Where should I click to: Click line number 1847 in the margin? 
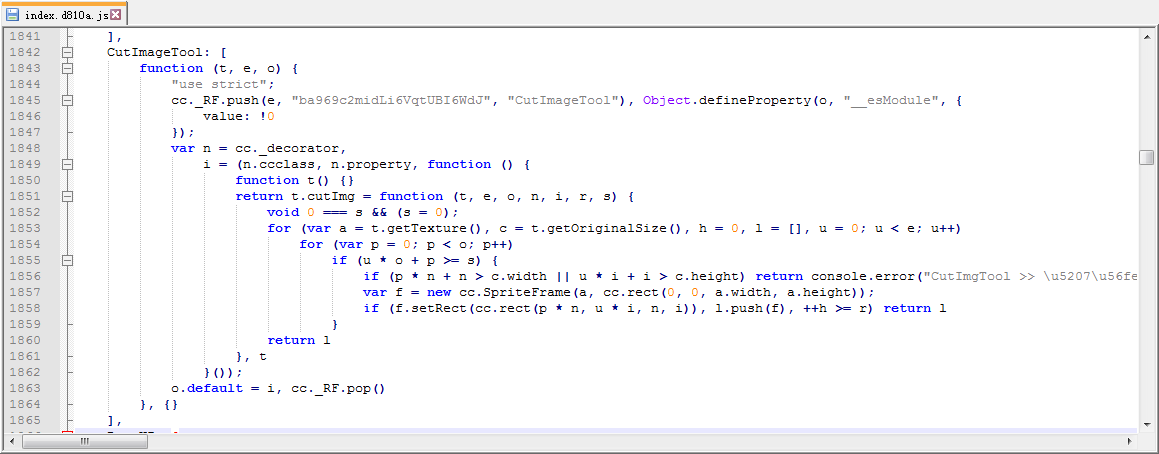pos(25,132)
